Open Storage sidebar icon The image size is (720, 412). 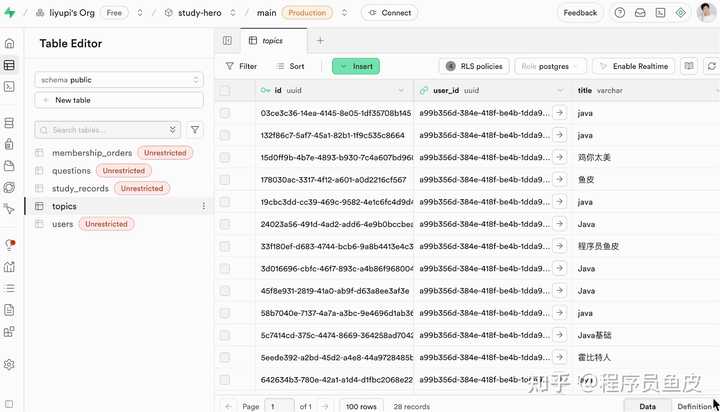click(9, 166)
